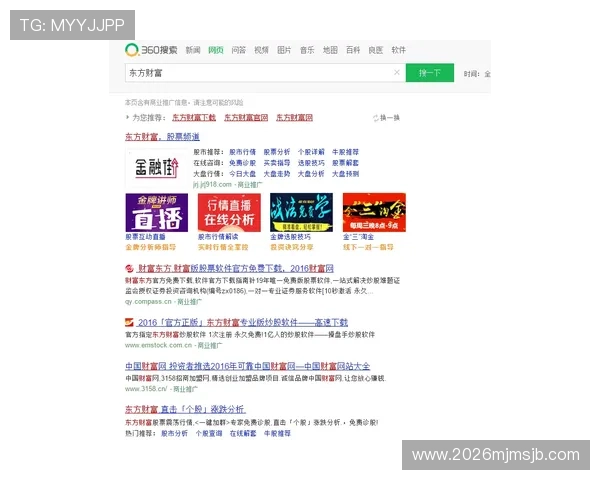Click the orange text 投资诀窍分享
This screenshot has width=600, height=480.
pos(292,247)
